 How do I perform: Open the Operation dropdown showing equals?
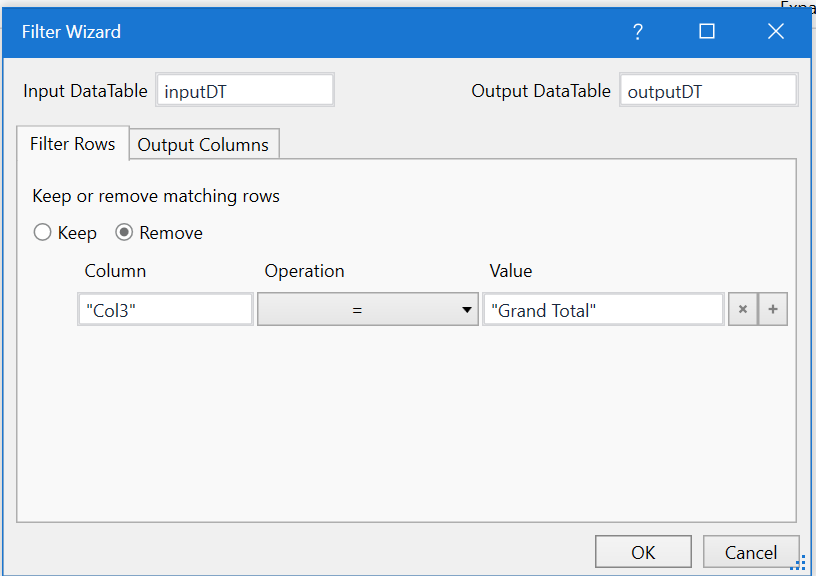click(367, 310)
